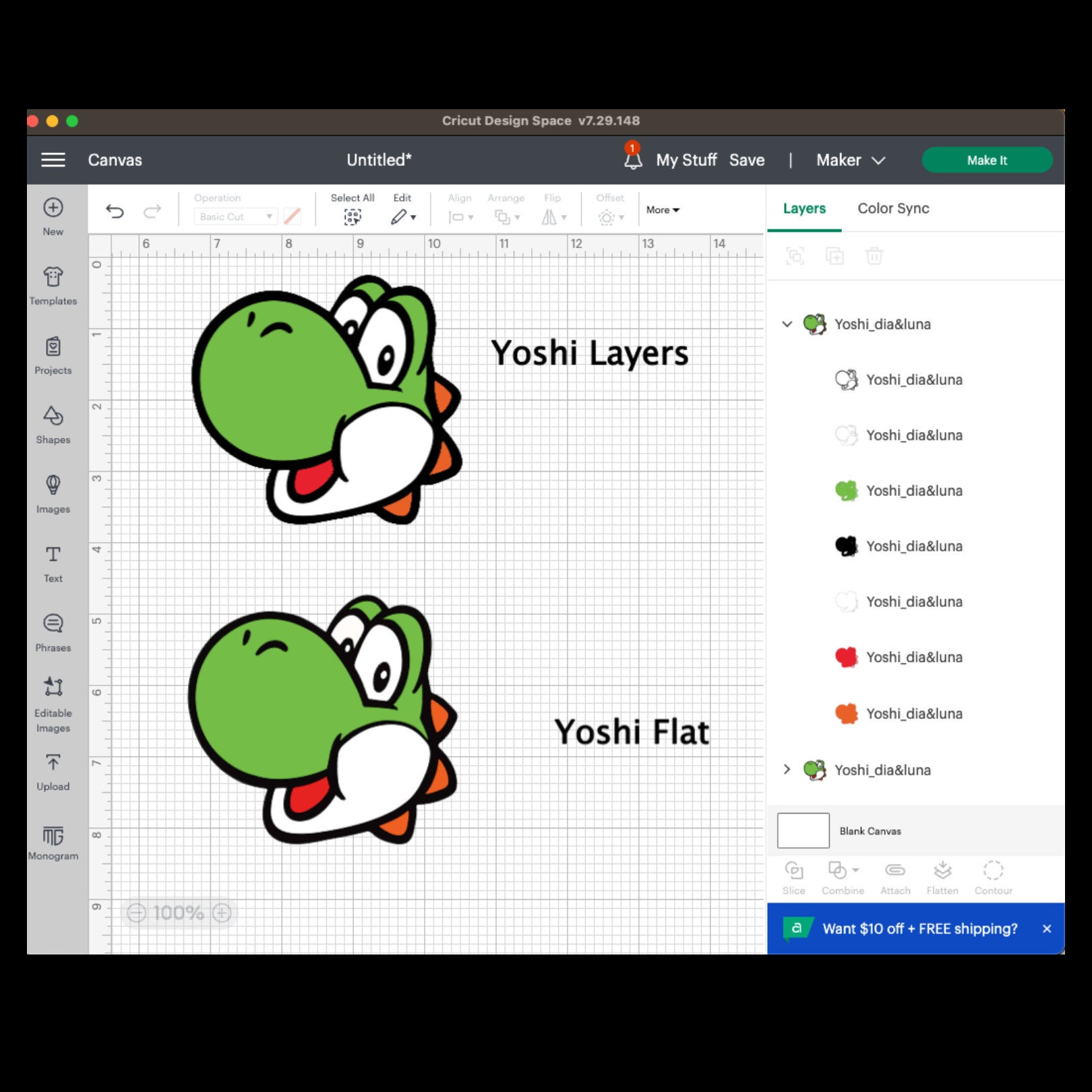Click the Contour tool
Screen dimensions: 1092x1092
point(994,878)
